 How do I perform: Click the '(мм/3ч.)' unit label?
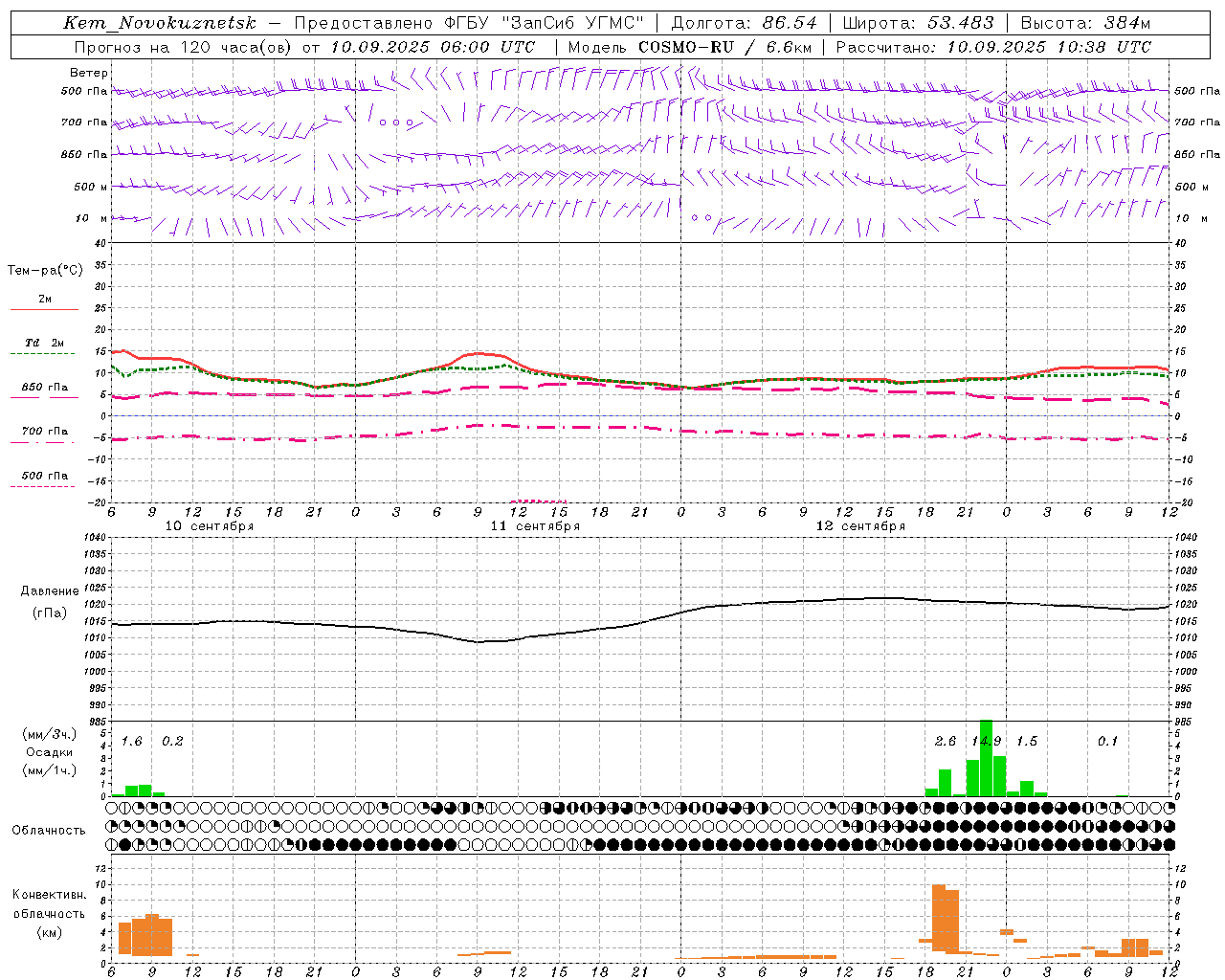50,734
